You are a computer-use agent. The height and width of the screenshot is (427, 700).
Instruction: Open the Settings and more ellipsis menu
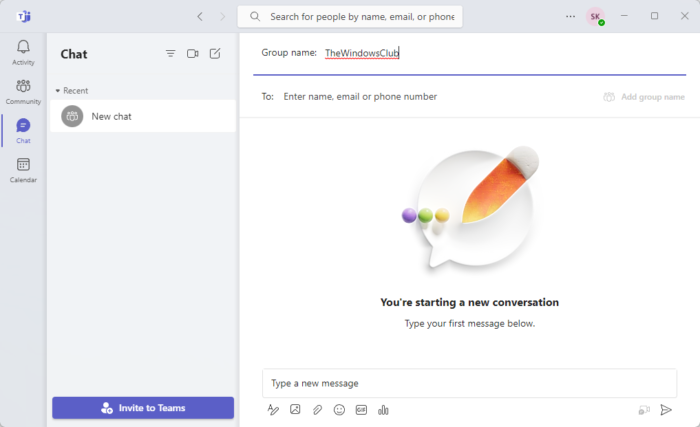pyautogui.click(x=570, y=16)
